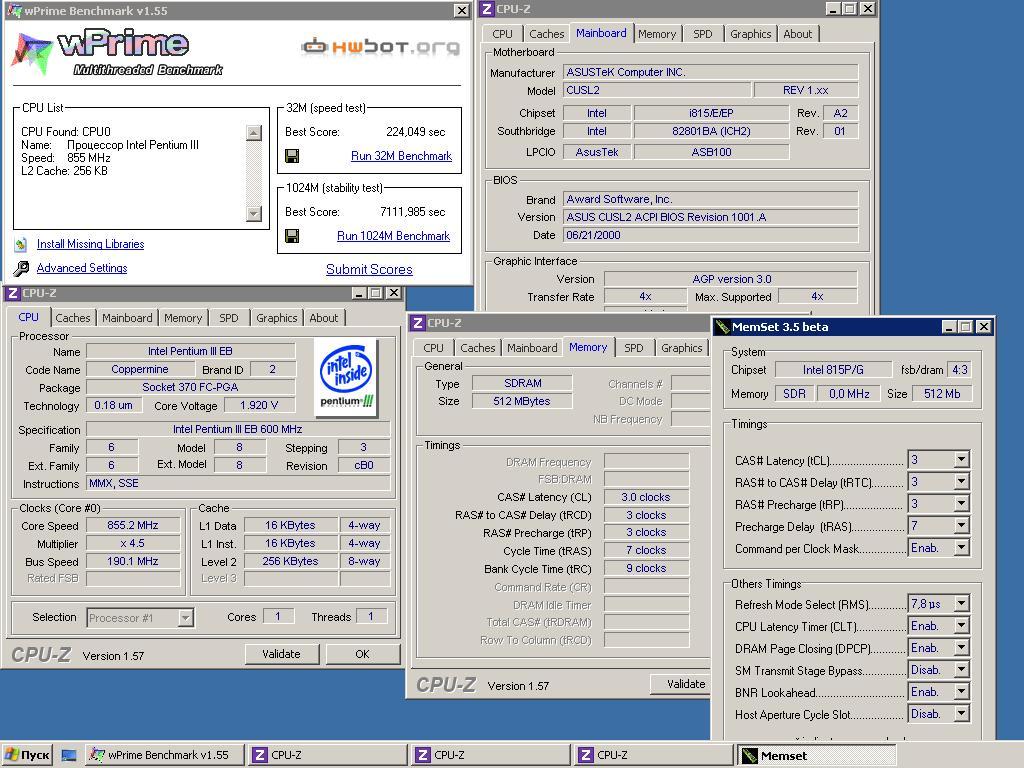Open the Host Aperture Cycle Slot dropdown

click(961, 714)
